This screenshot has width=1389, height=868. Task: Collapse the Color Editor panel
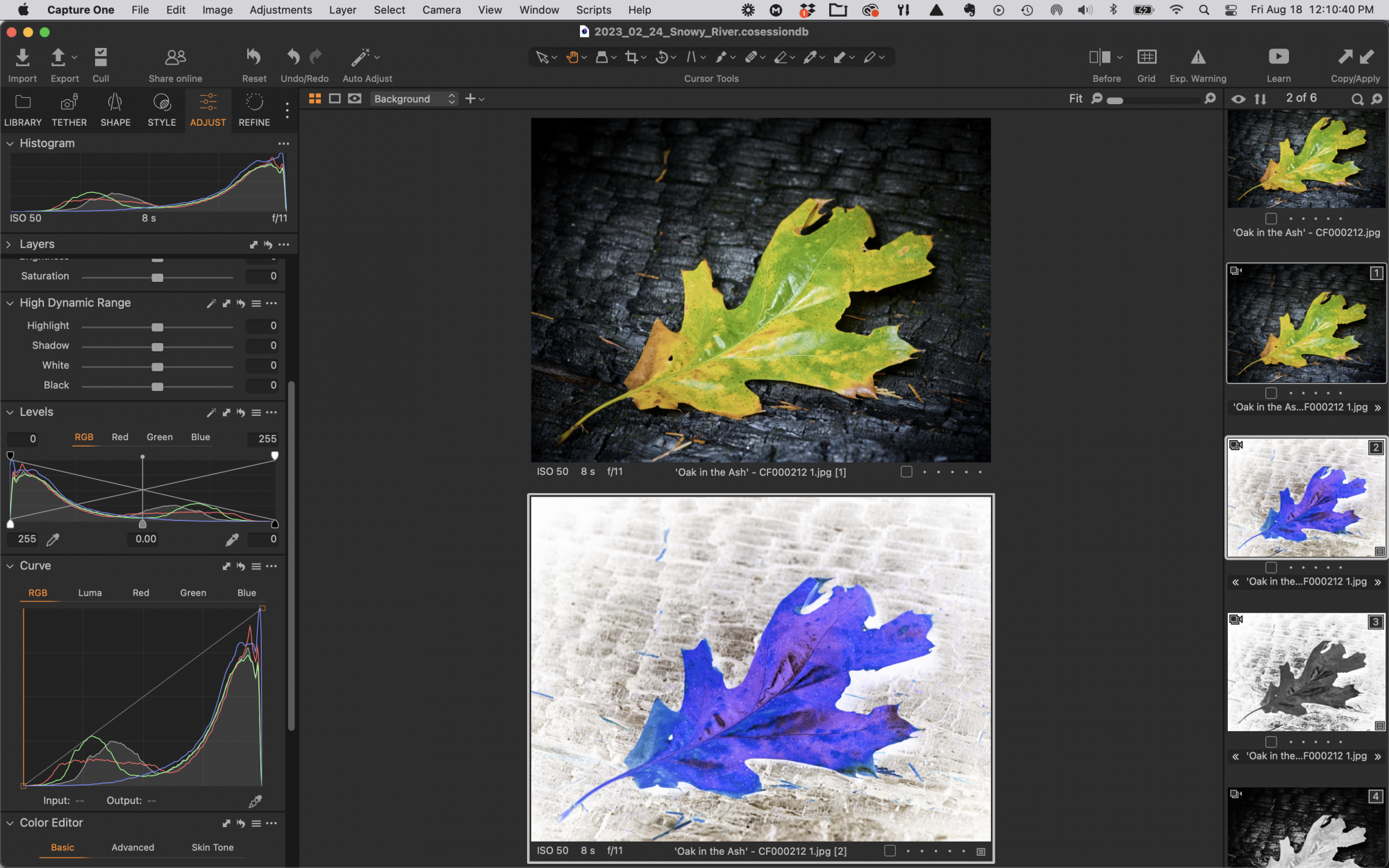point(10,823)
